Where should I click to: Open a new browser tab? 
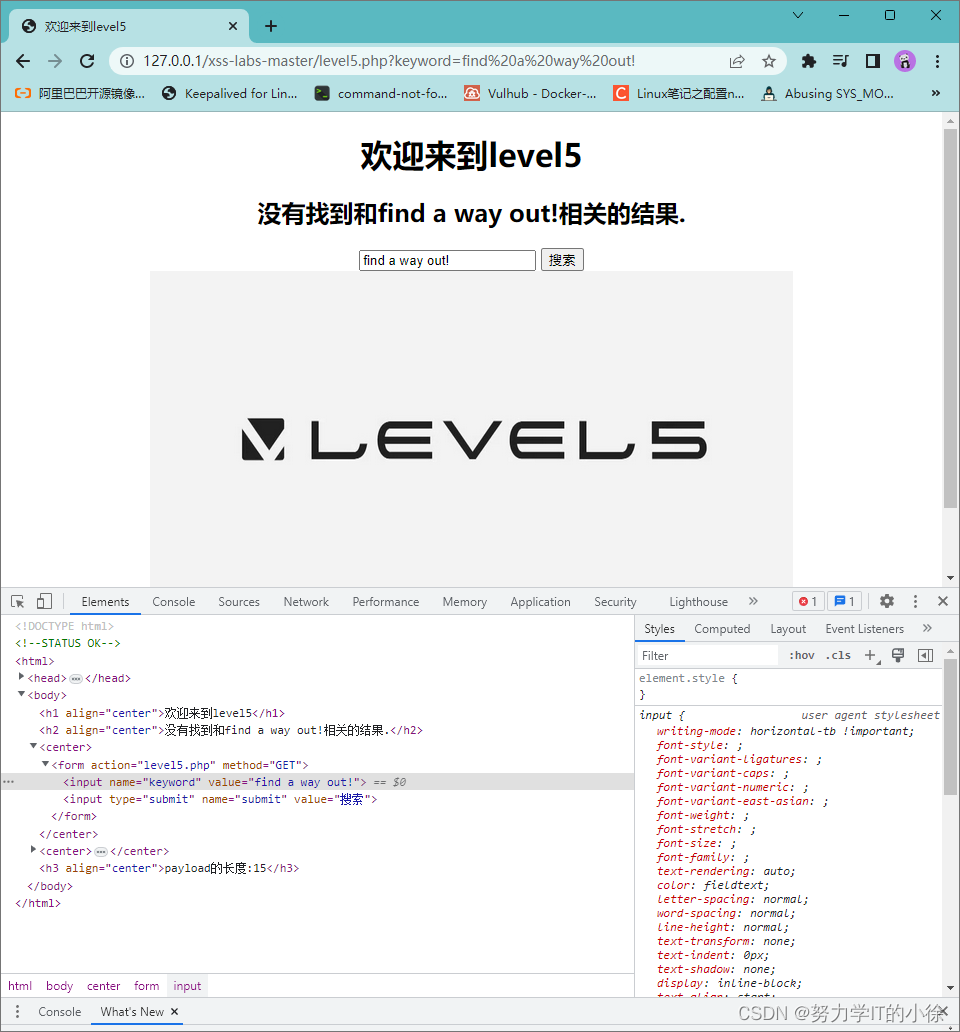pyautogui.click(x=270, y=26)
